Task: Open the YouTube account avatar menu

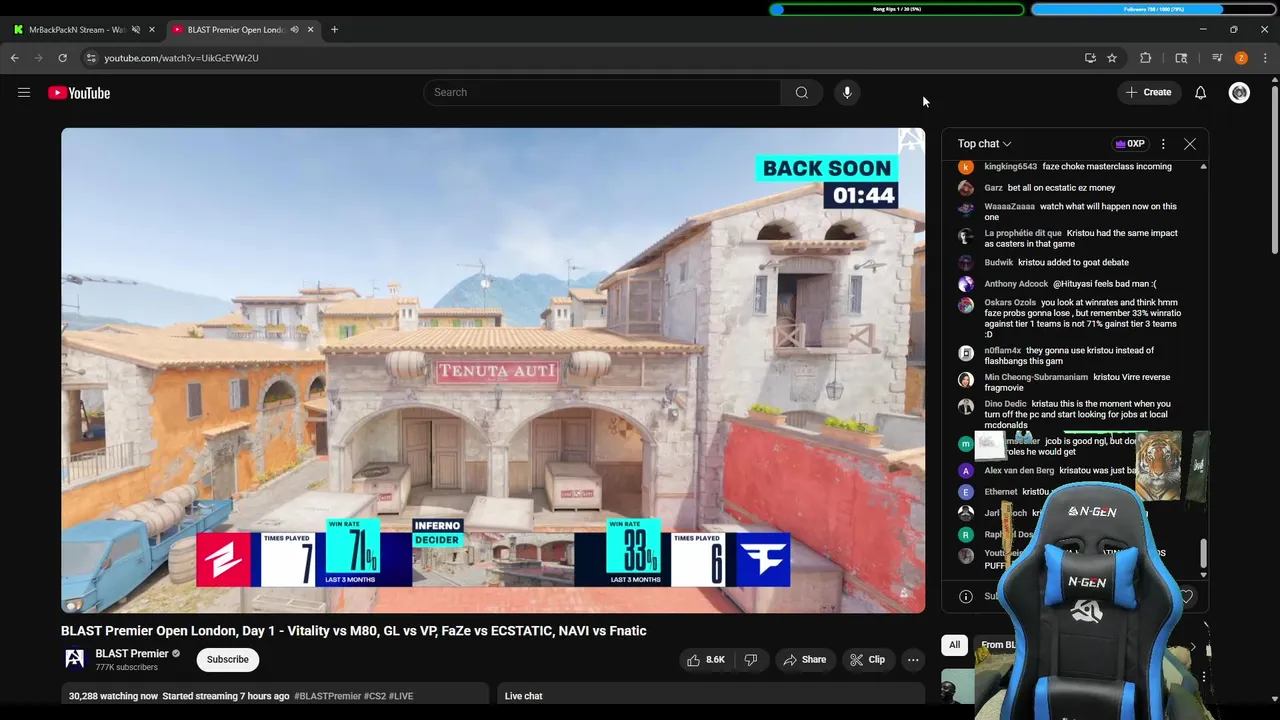Action: pos(1239,93)
